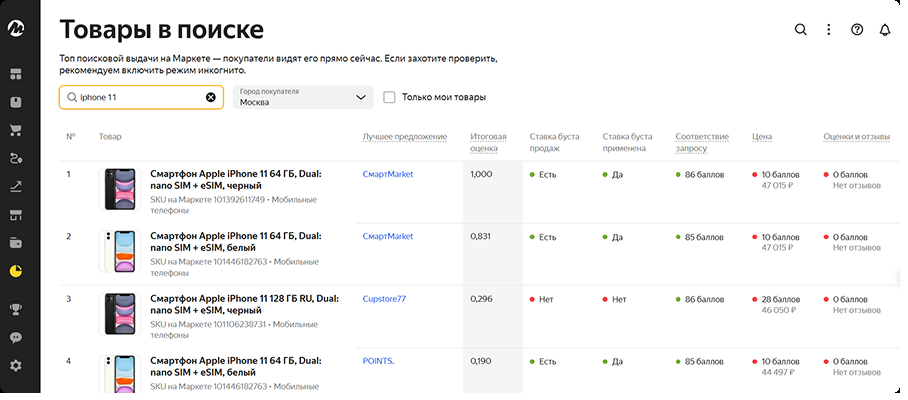Open white iPhone 11 thumbnail in row 2
Image resolution: width=908 pixels, height=400 pixels.
120,251
